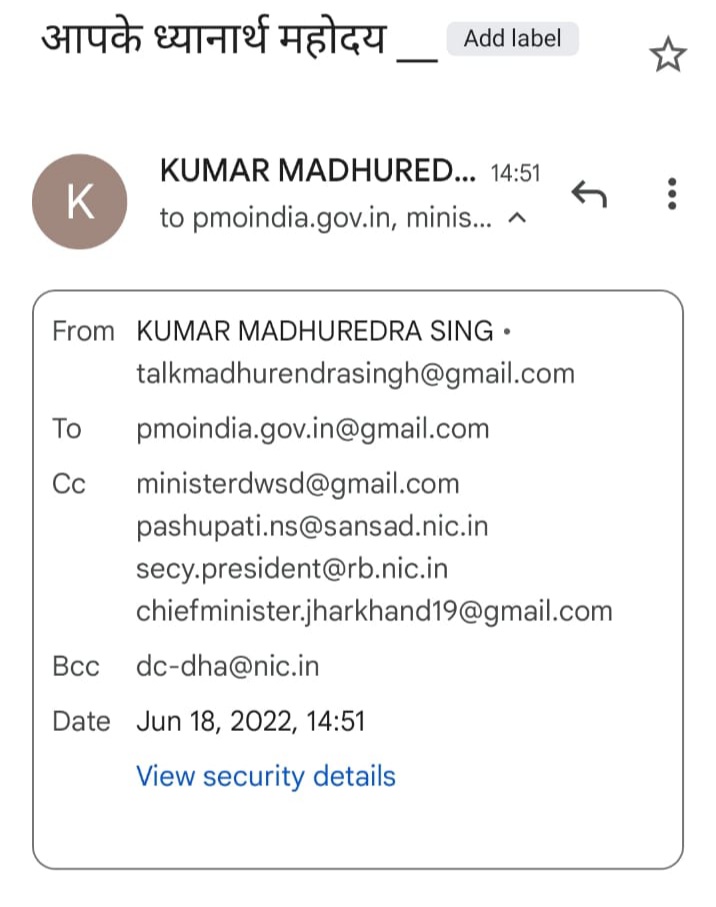Click the From name KUMAR MADHUREDRA SING
Image resolution: width=716 pixels, height=907 pixels.
tap(315, 331)
